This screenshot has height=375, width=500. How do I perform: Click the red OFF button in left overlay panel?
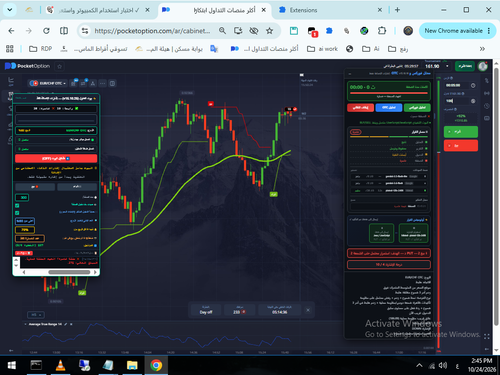point(56,158)
